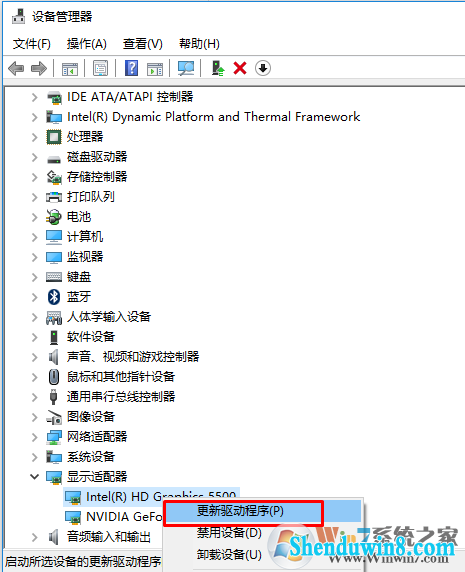Click the Forward arrow toolbar icon
This screenshot has width=465, height=572.
click(39, 68)
